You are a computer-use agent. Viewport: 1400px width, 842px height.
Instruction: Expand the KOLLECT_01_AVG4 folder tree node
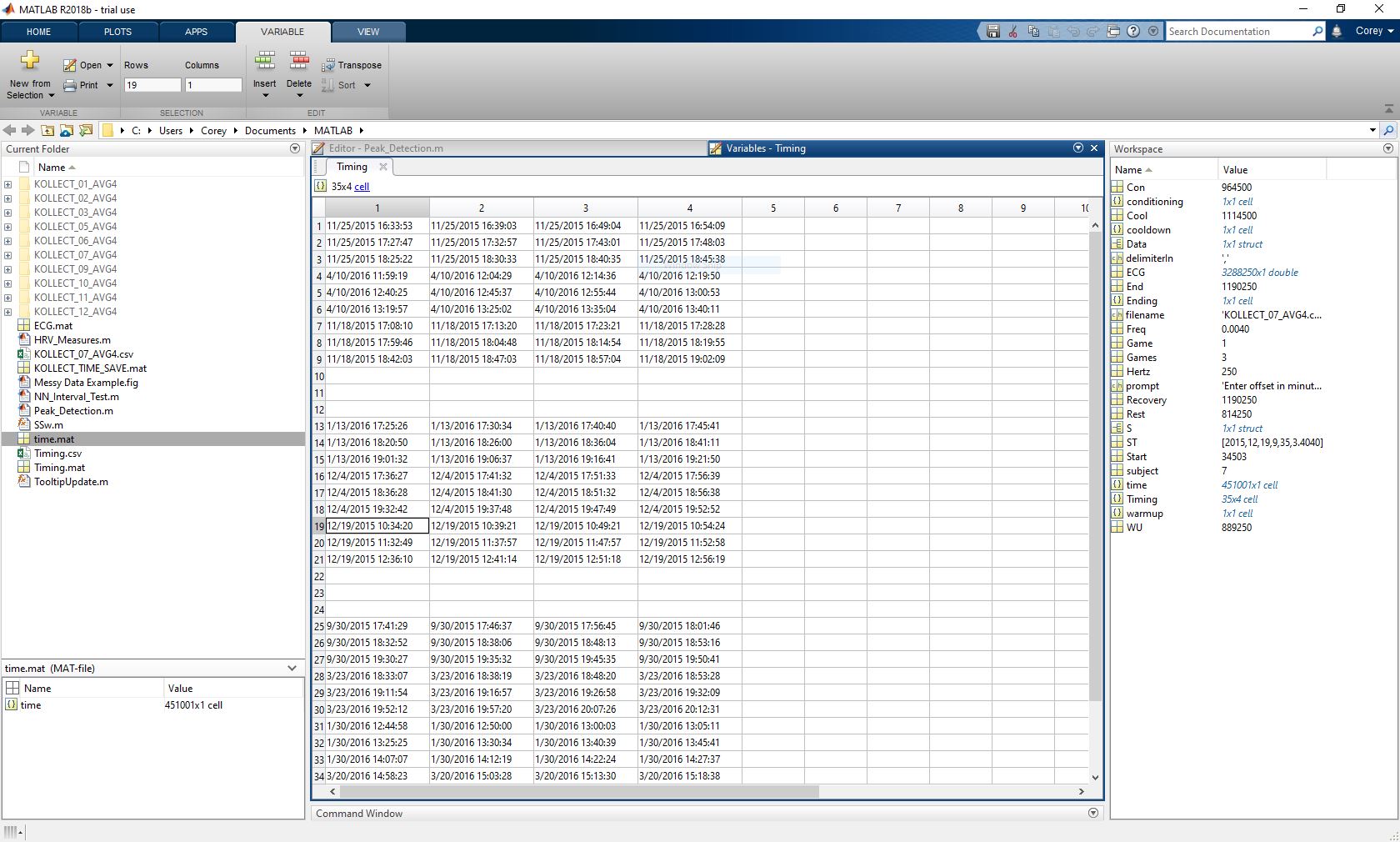pos(8,184)
